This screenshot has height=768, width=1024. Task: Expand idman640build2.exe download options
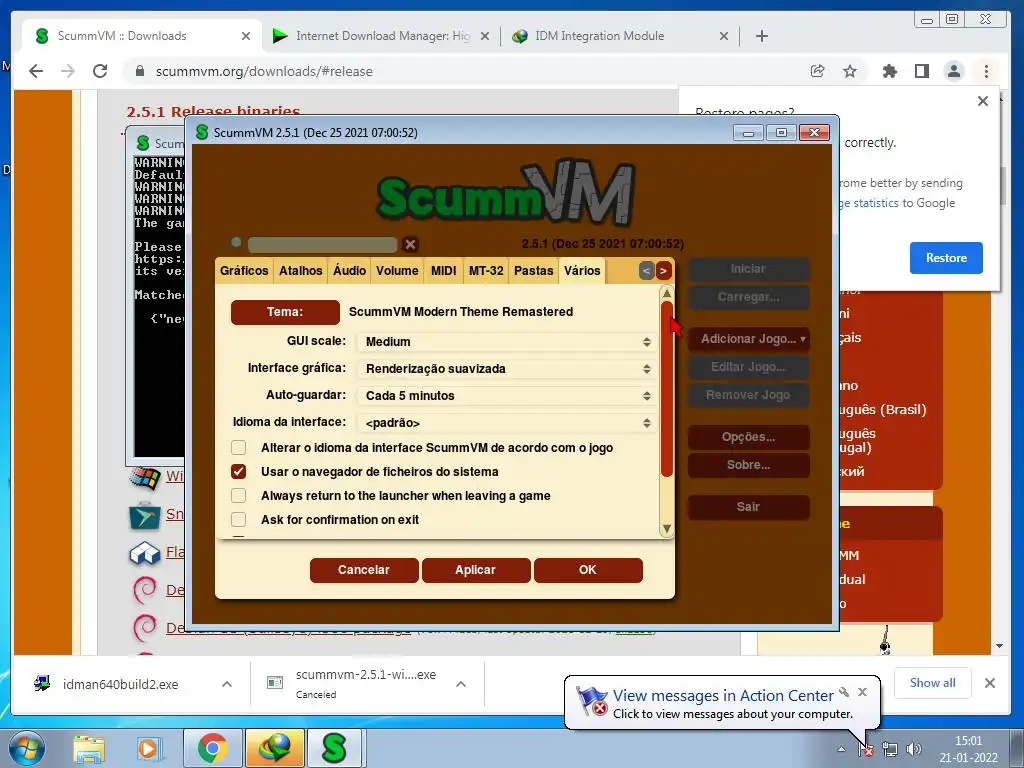(x=227, y=684)
